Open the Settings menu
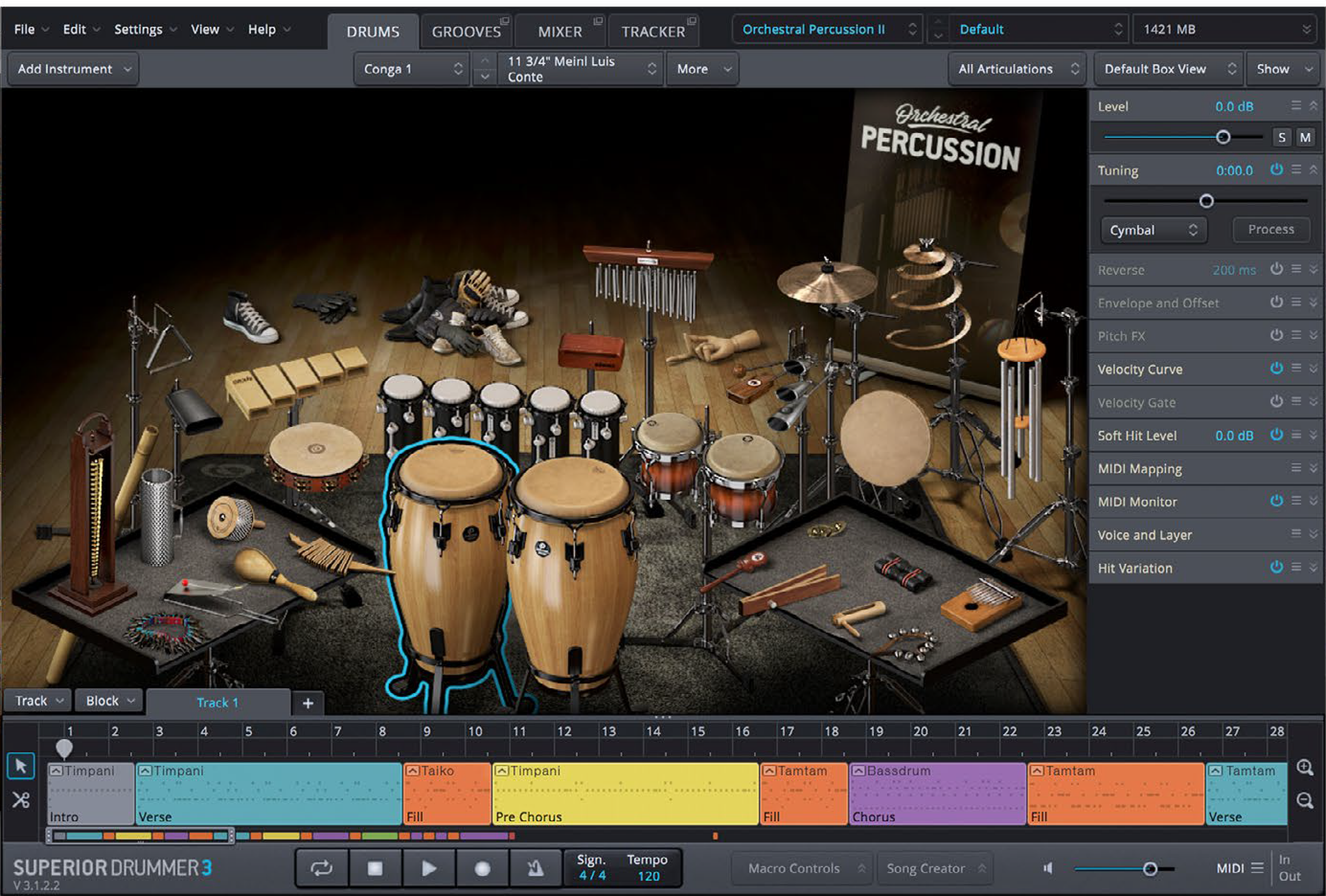This screenshot has height=896, width=1326. (138, 29)
